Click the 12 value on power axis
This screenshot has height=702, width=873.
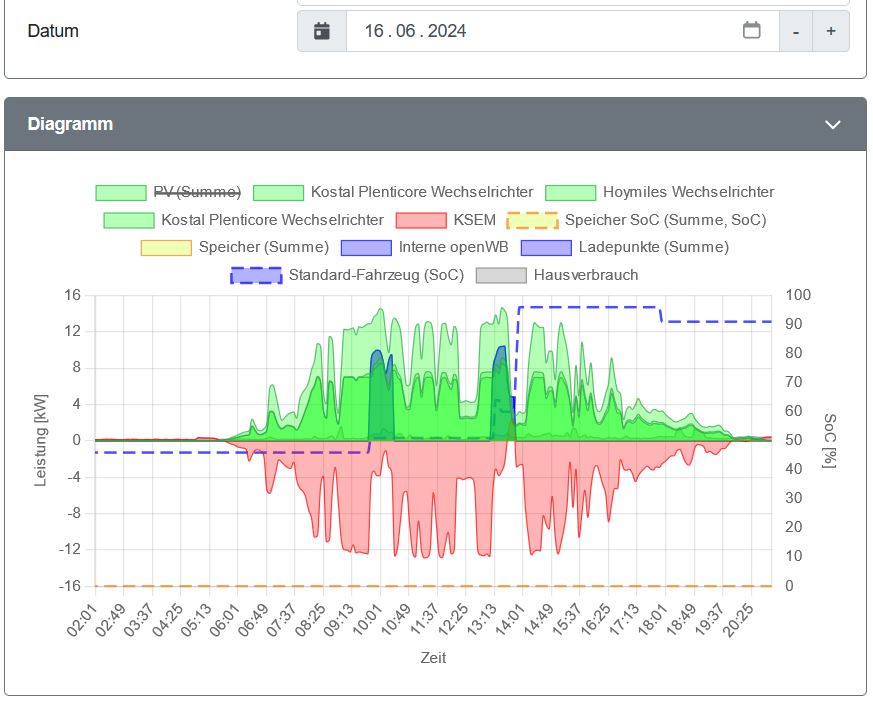[x=72, y=332]
